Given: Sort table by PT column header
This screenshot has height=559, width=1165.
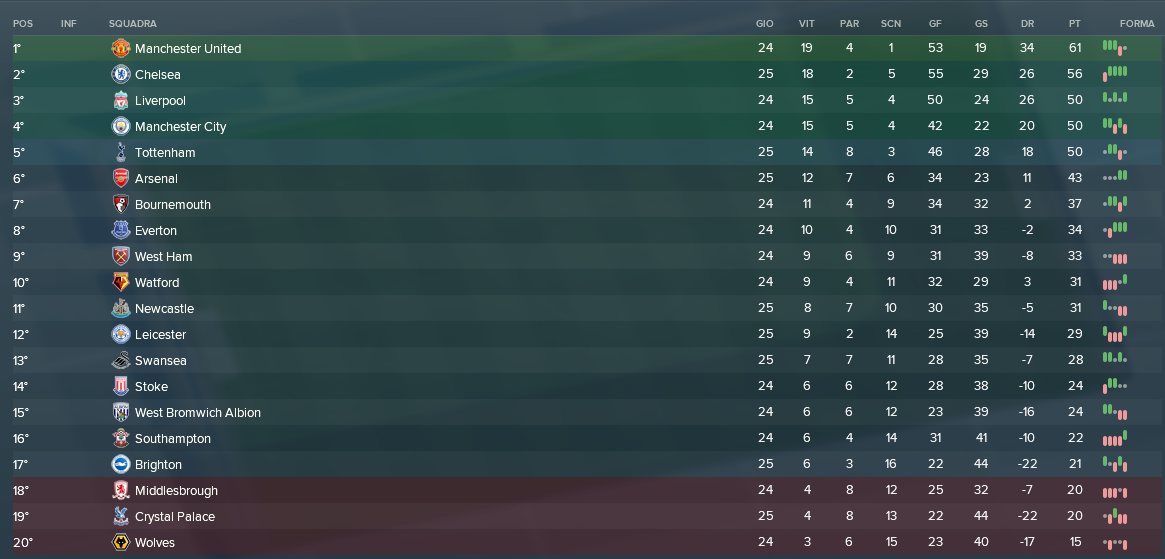Looking at the screenshot, I should point(1074,24).
